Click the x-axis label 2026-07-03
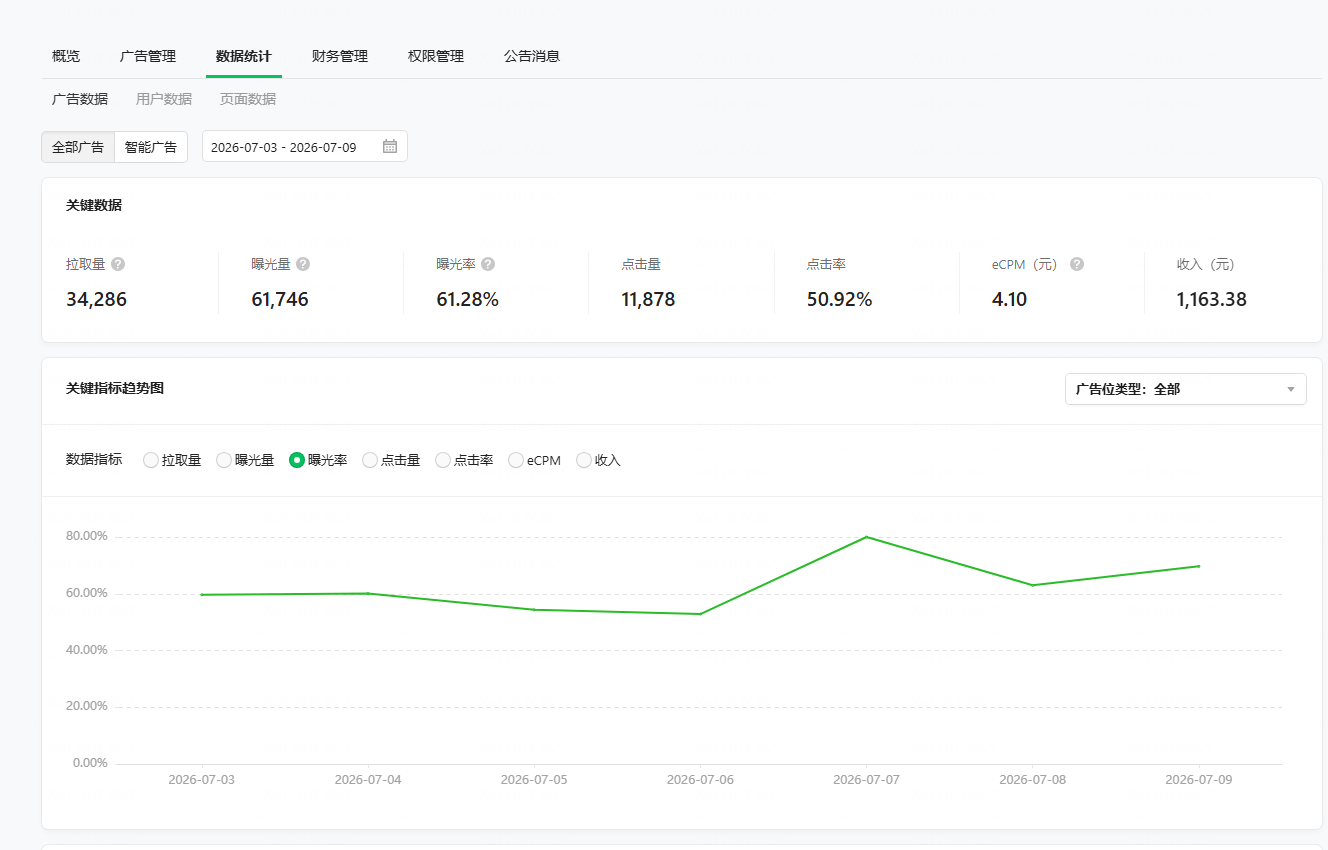1328x850 pixels. 202,779
